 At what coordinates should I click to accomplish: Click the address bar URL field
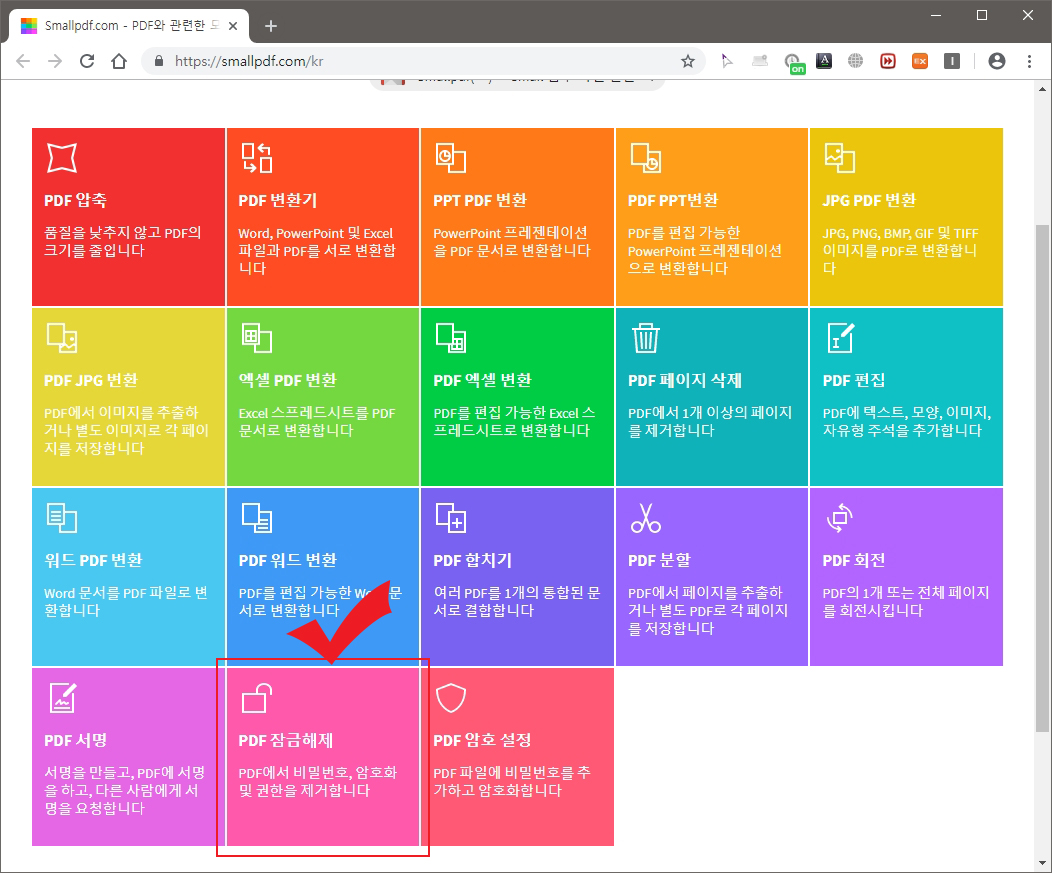(x=423, y=62)
